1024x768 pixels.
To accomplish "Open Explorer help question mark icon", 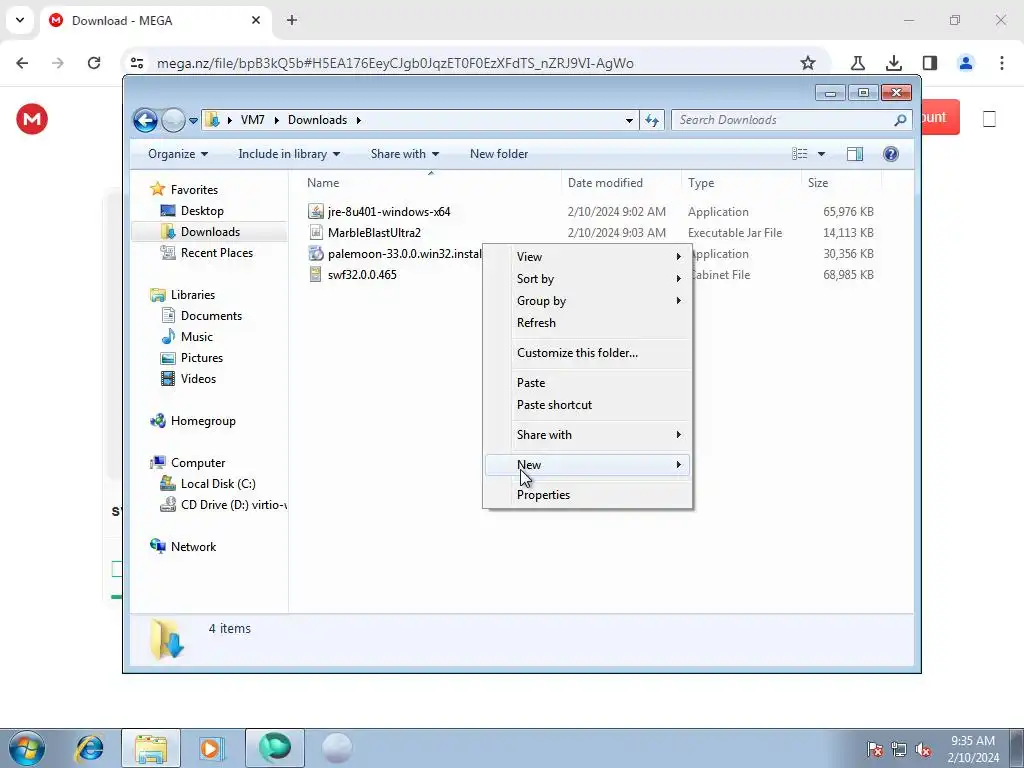I will coord(891,154).
